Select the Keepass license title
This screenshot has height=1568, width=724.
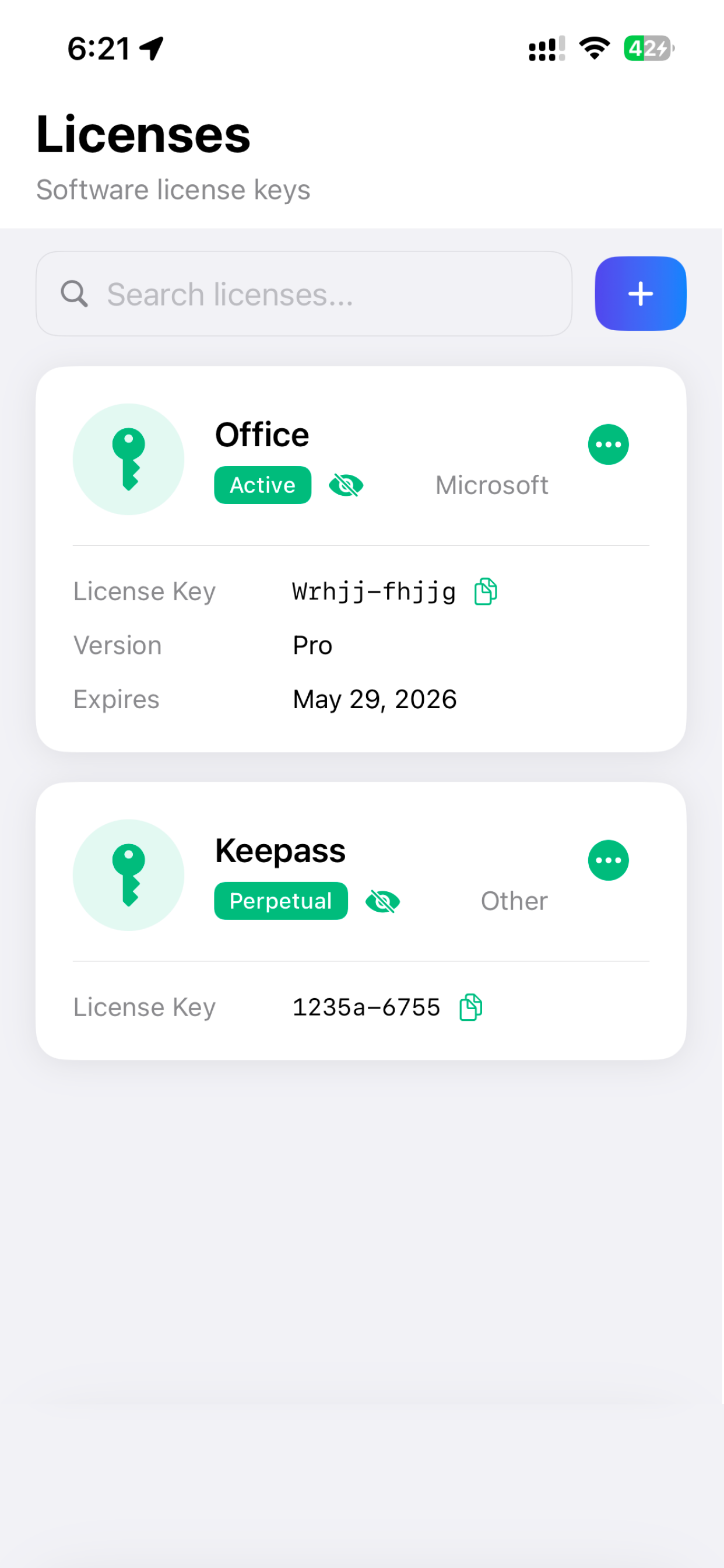click(280, 851)
